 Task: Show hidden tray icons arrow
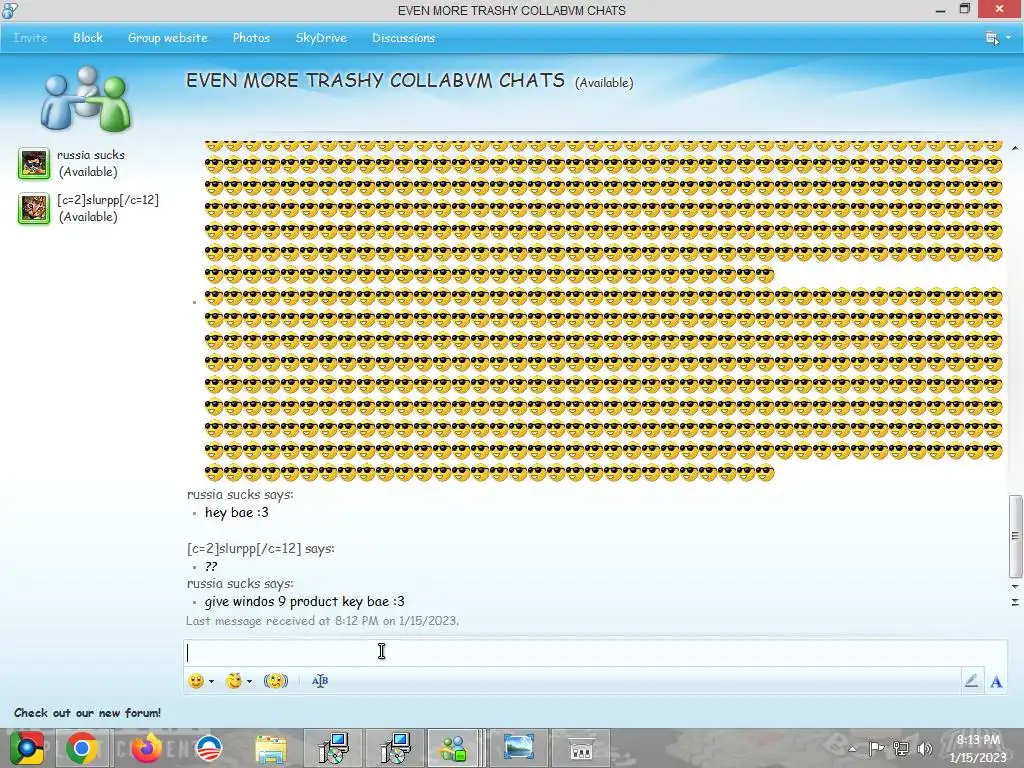click(x=852, y=749)
